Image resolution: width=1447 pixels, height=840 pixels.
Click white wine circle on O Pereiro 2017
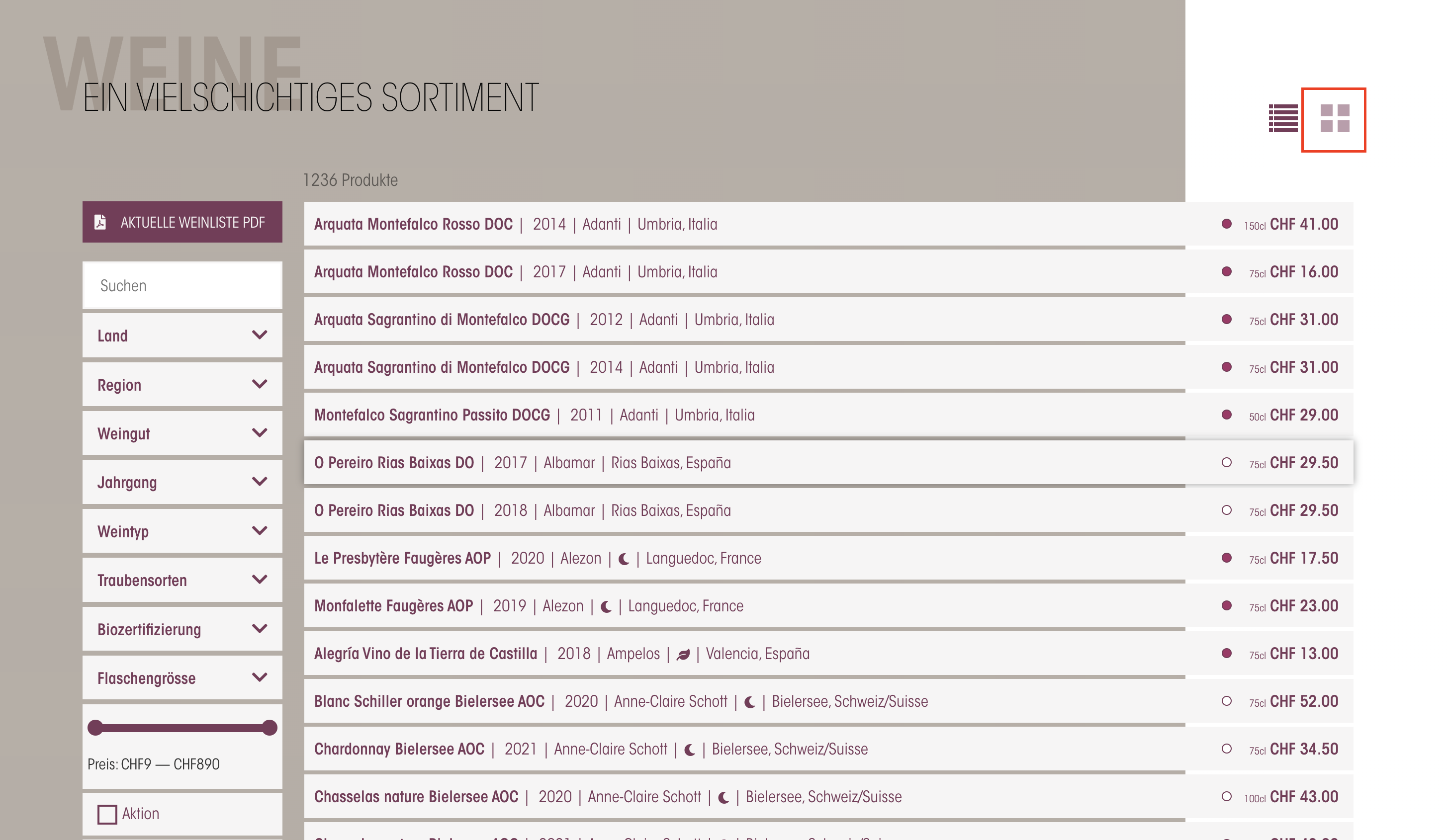(x=1227, y=462)
